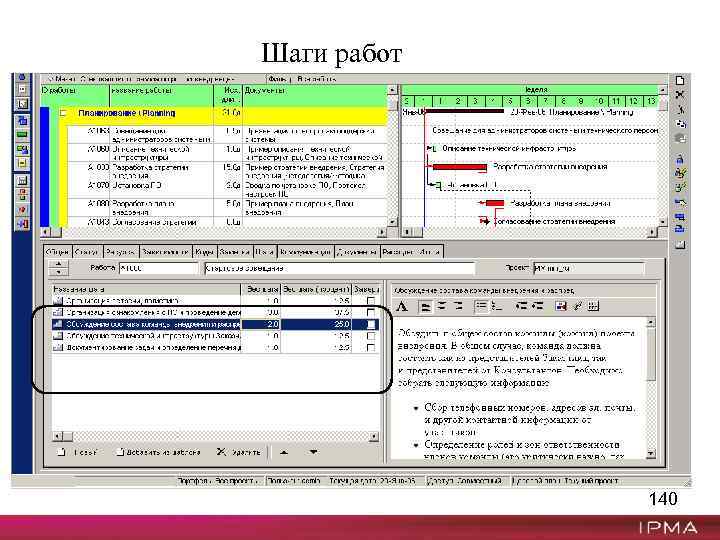The width and height of the screenshot is (720, 540).
Task: Click 'Пользователь: admin' in status bar
Action: coord(294,481)
